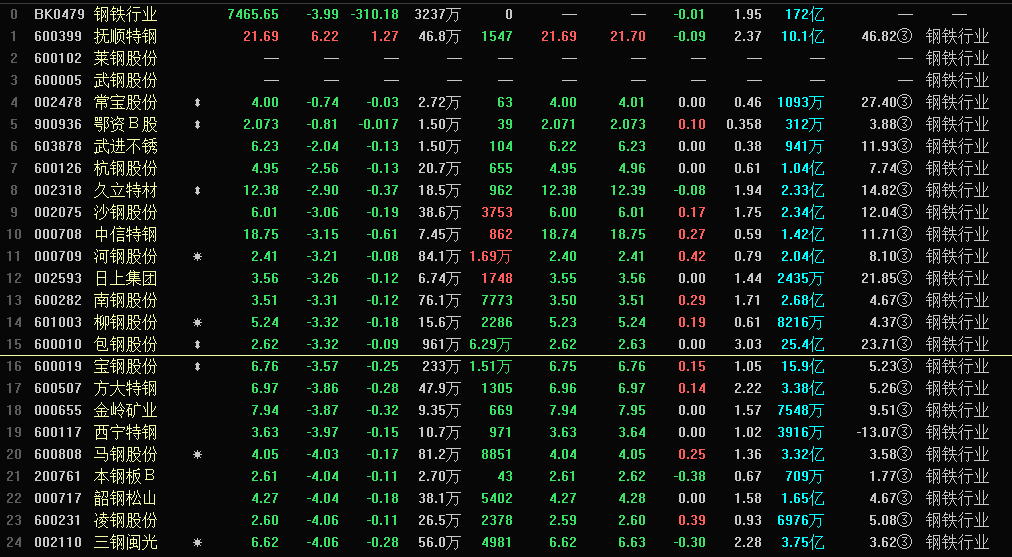
Task: Select stock name 韶钢松山
Action: pyautogui.click(x=125, y=498)
